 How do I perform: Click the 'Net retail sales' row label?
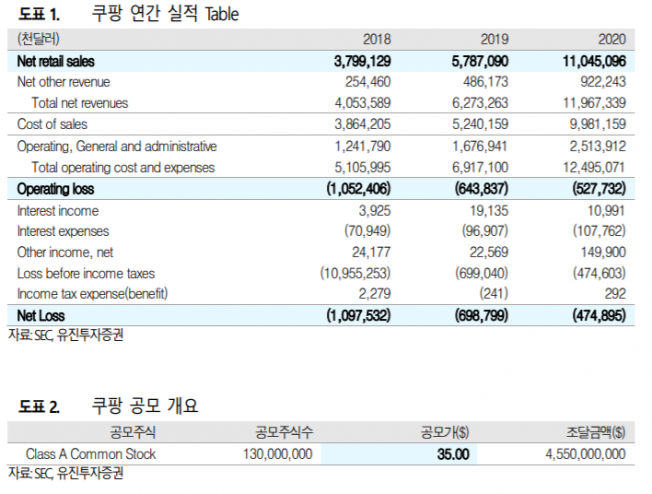(56, 62)
